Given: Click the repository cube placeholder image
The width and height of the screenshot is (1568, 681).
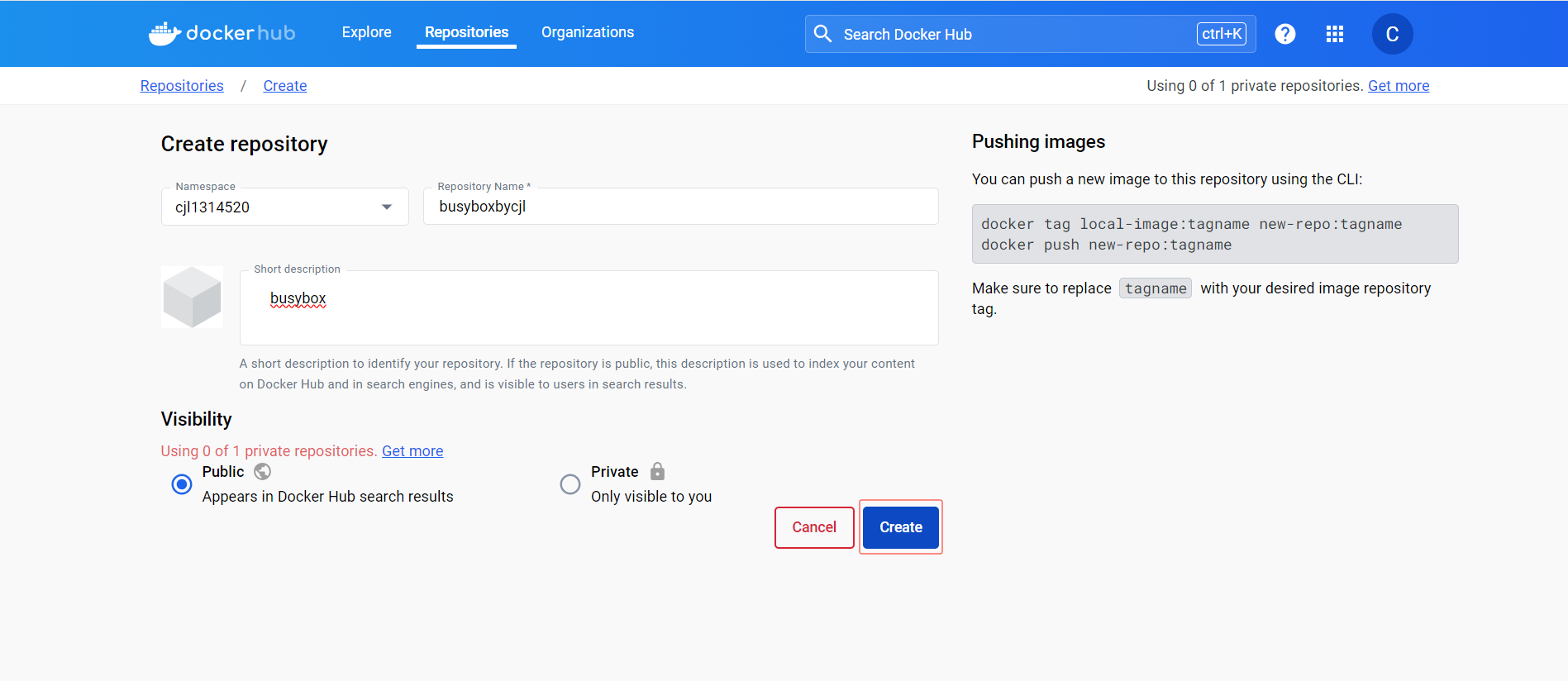Looking at the screenshot, I should tap(192, 297).
